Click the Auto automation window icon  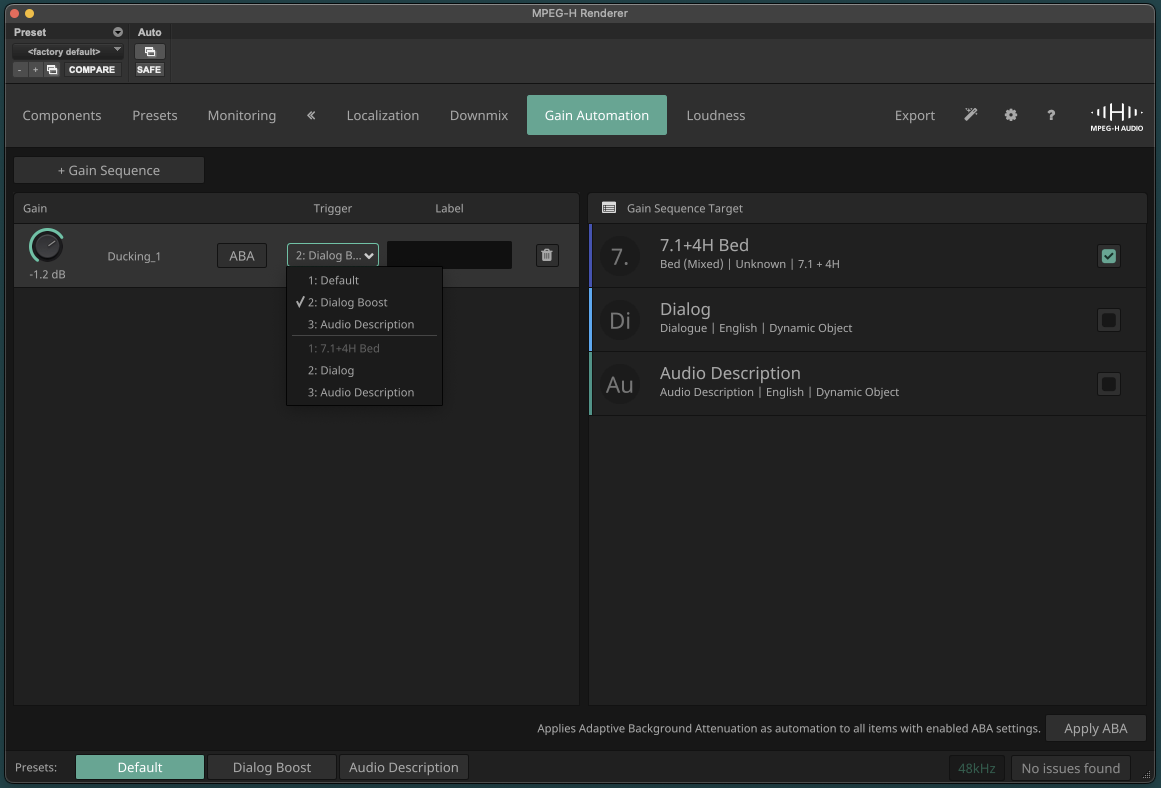pyautogui.click(x=150, y=52)
